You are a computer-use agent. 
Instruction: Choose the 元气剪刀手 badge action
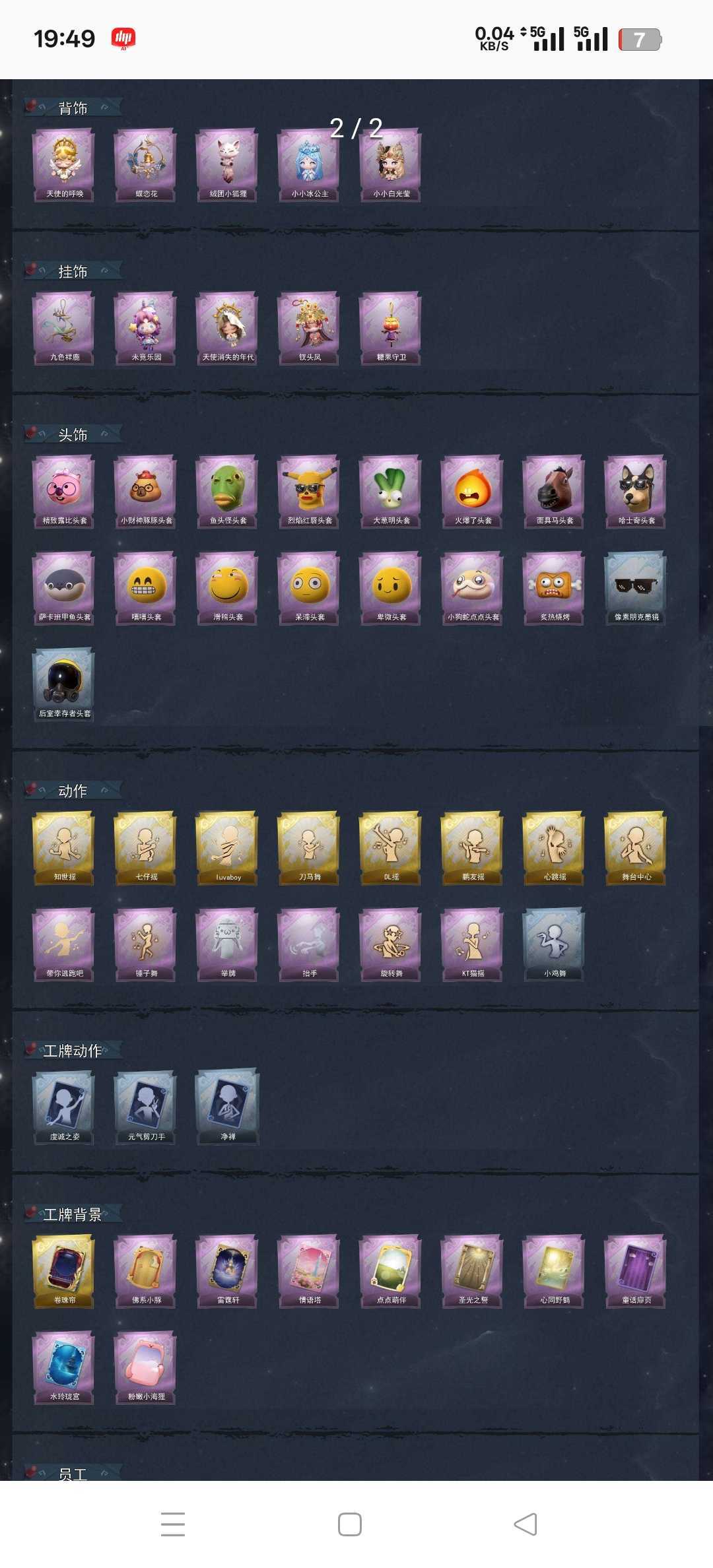coord(146,1108)
